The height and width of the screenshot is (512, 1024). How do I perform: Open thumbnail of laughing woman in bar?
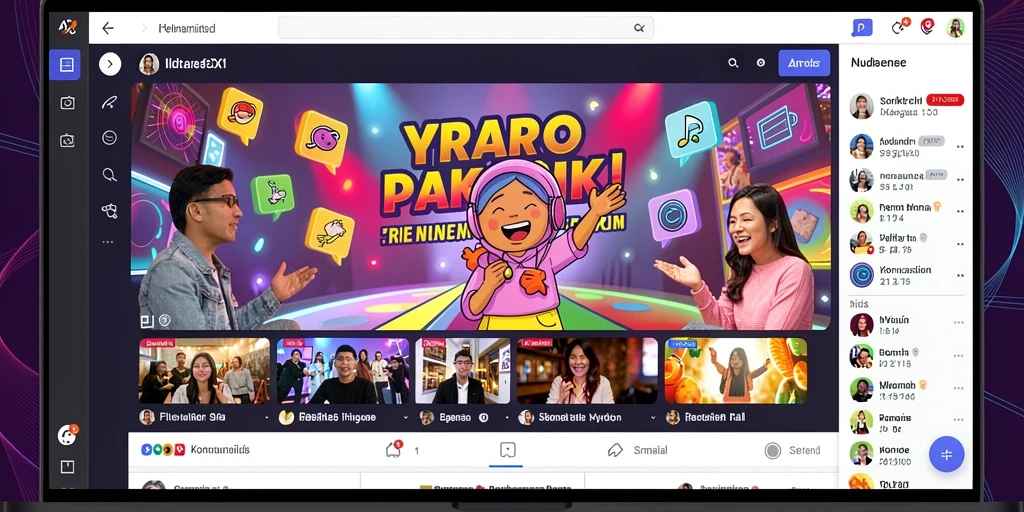[x=587, y=371]
